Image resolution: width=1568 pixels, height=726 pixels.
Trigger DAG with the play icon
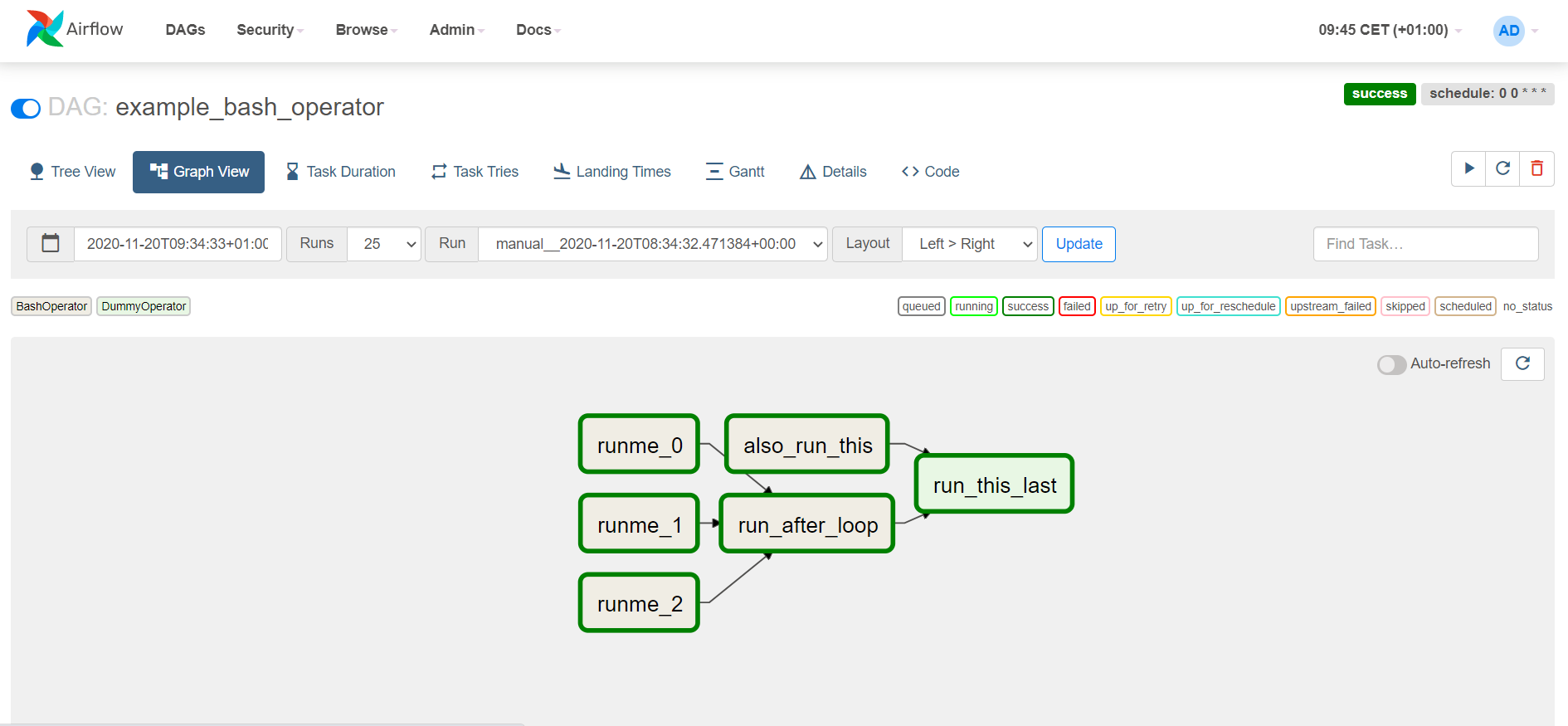pyautogui.click(x=1468, y=169)
